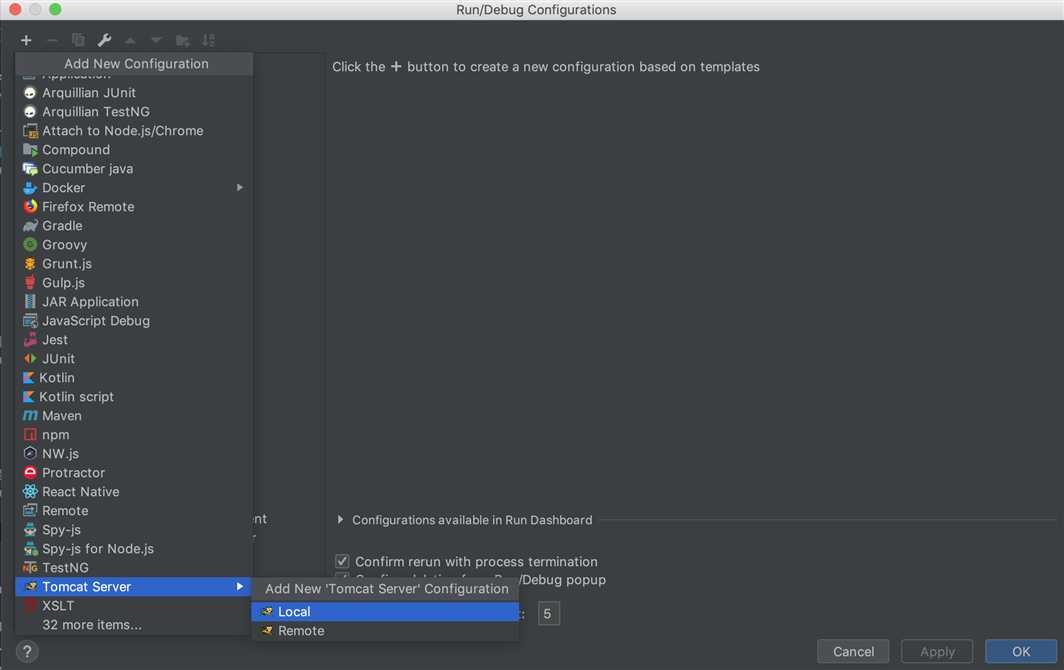This screenshot has height=670, width=1064.
Task: Select the React Native atom icon
Action: pyautogui.click(x=30, y=491)
